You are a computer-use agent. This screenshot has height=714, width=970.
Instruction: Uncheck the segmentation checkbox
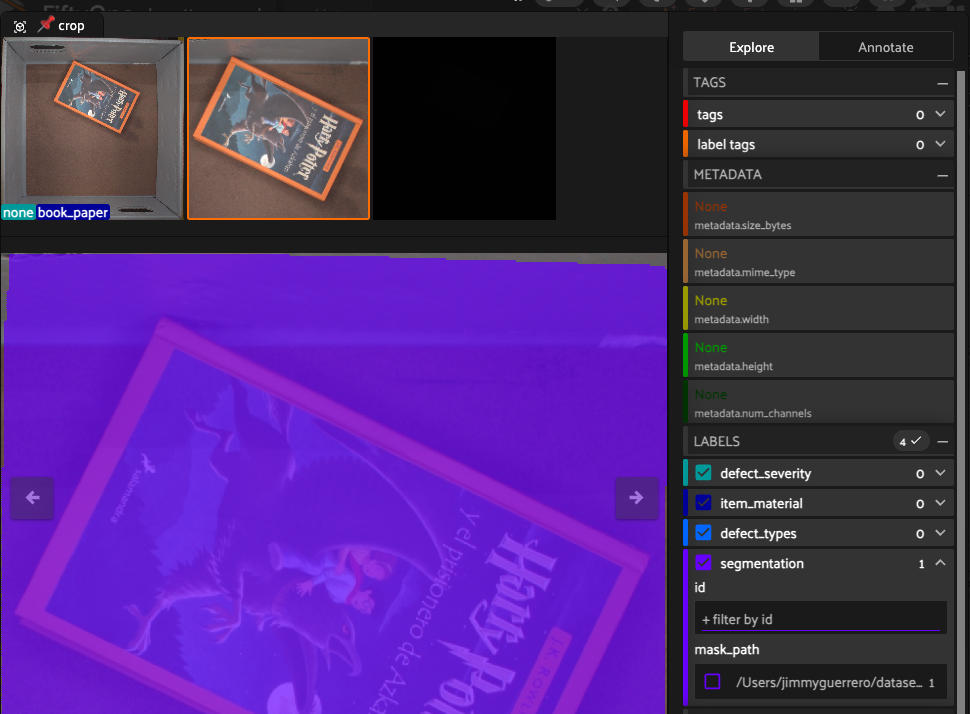coord(703,563)
